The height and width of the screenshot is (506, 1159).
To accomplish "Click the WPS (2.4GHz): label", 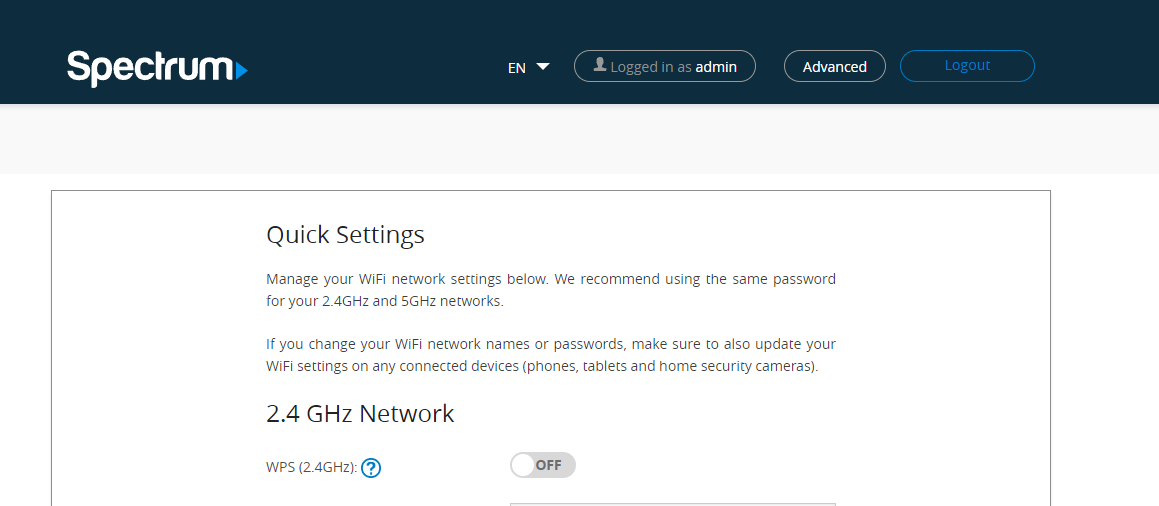I will point(312,468).
